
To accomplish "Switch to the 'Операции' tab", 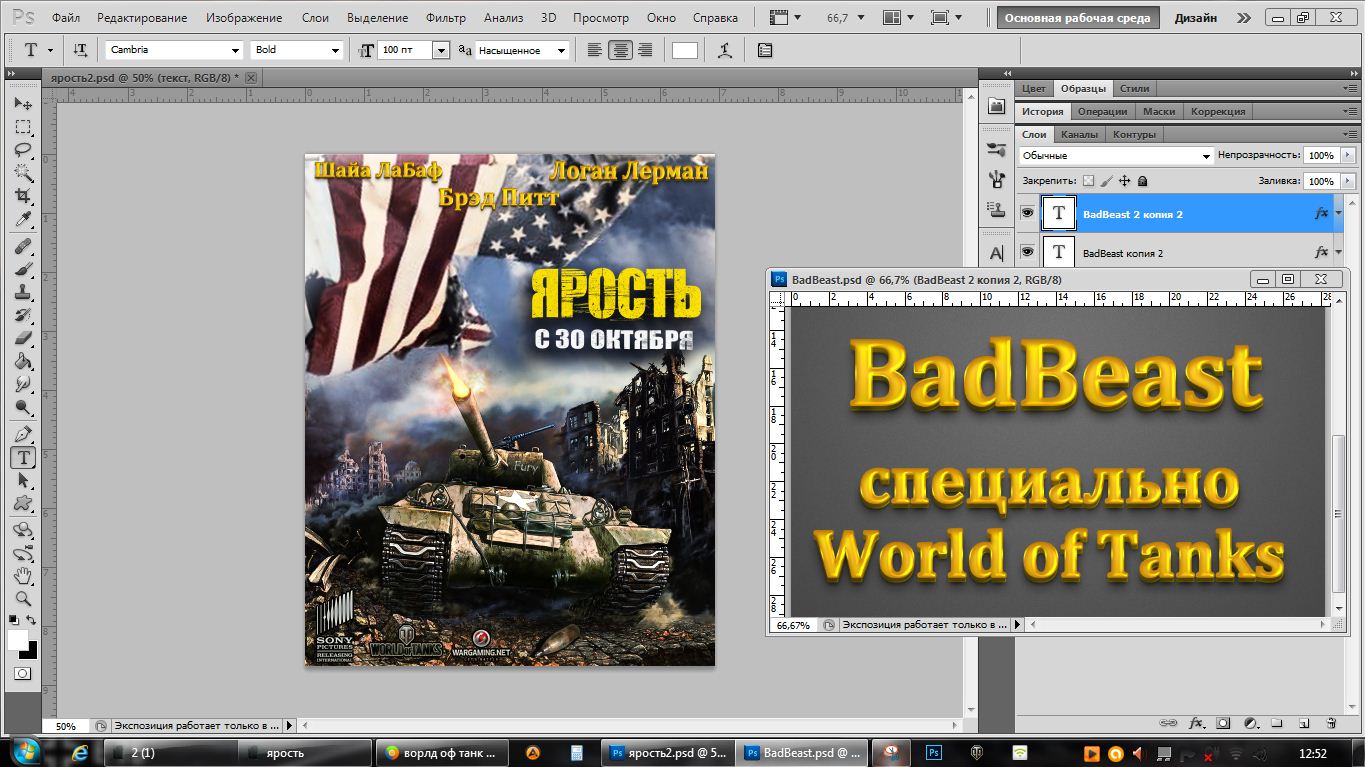I will click(1103, 111).
